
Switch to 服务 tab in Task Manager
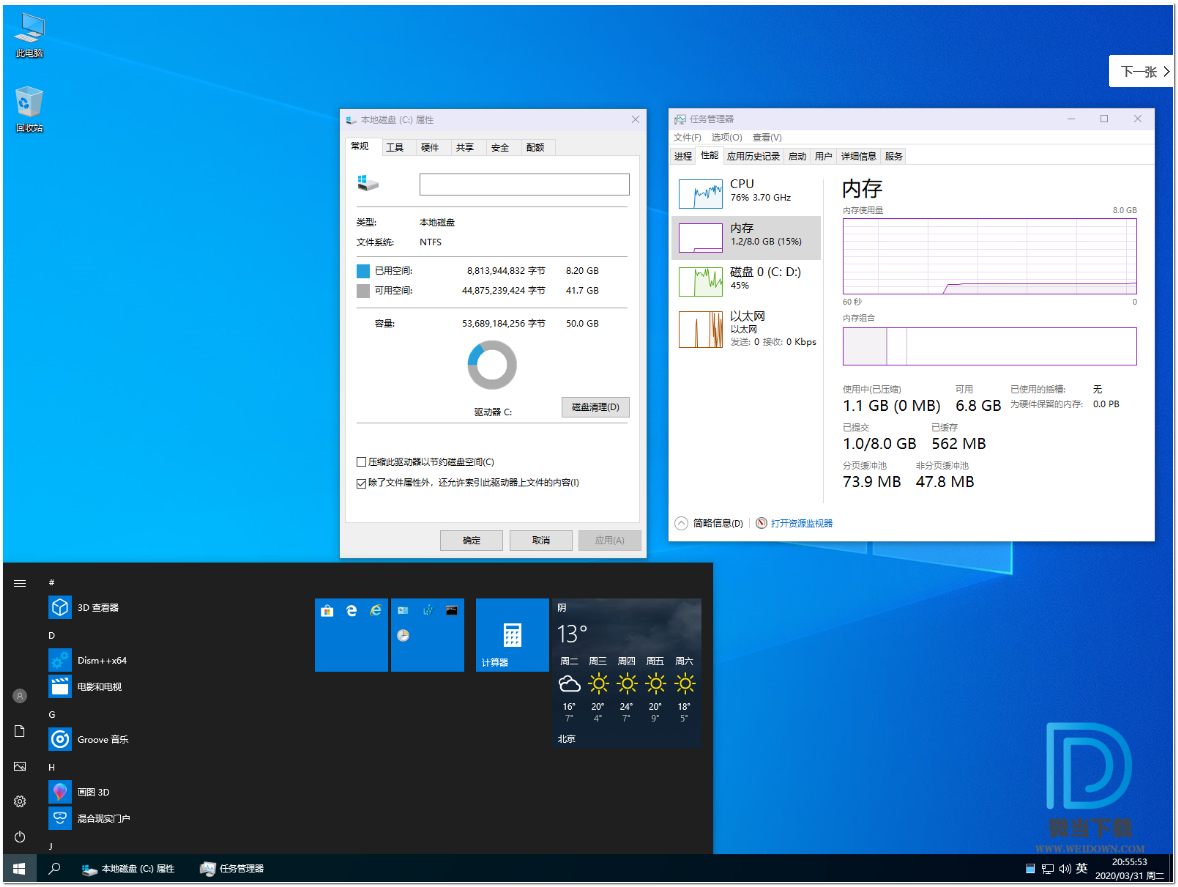pyautogui.click(x=894, y=156)
